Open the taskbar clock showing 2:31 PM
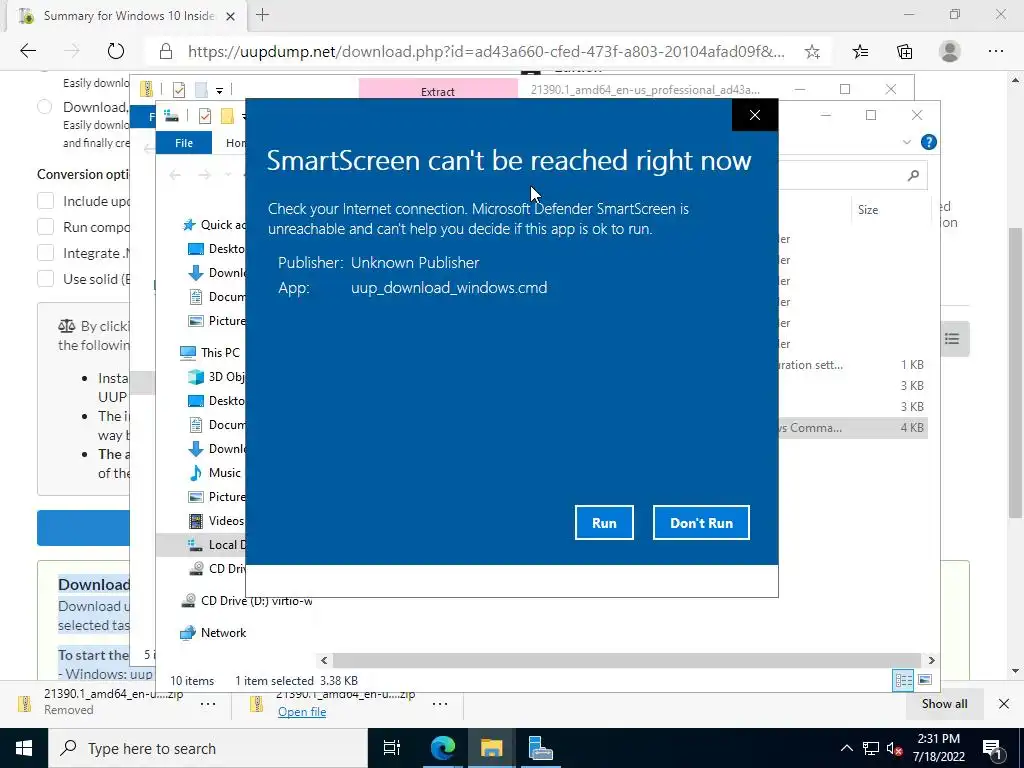Image resolution: width=1024 pixels, height=768 pixels. 940,748
